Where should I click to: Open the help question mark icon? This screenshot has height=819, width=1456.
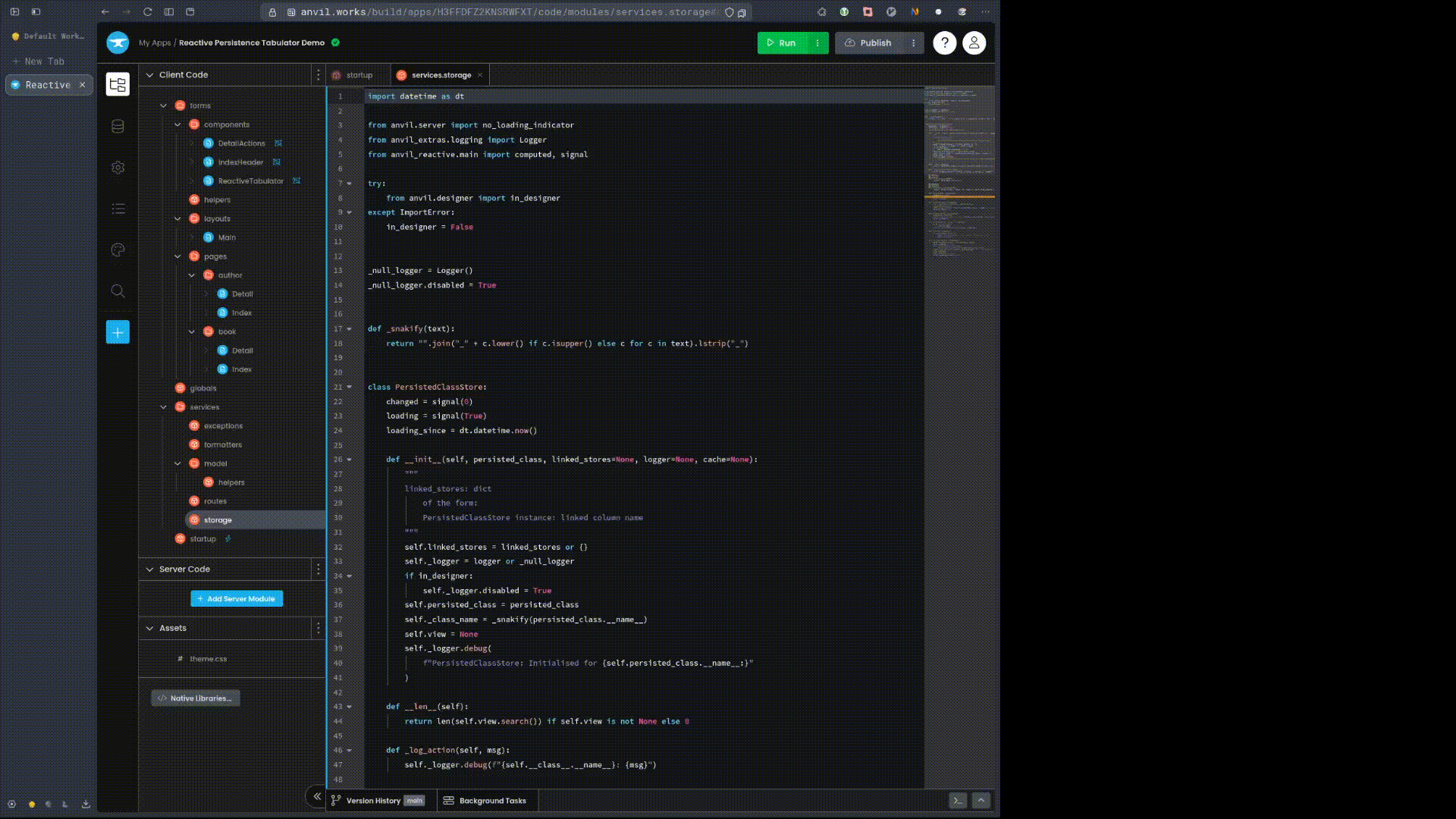pos(944,42)
